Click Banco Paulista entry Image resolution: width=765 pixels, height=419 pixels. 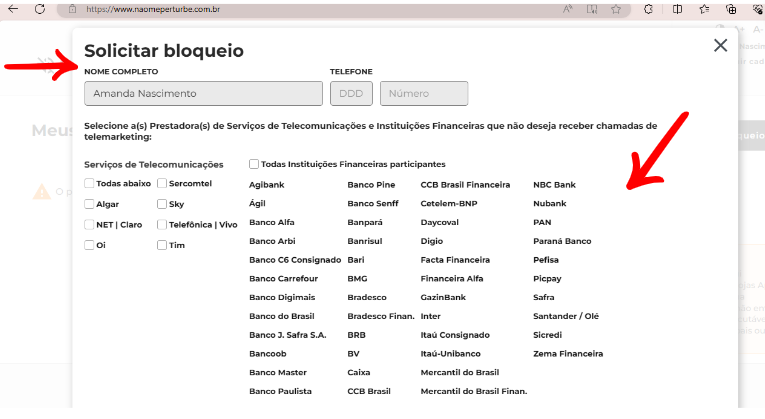click(280, 391)
